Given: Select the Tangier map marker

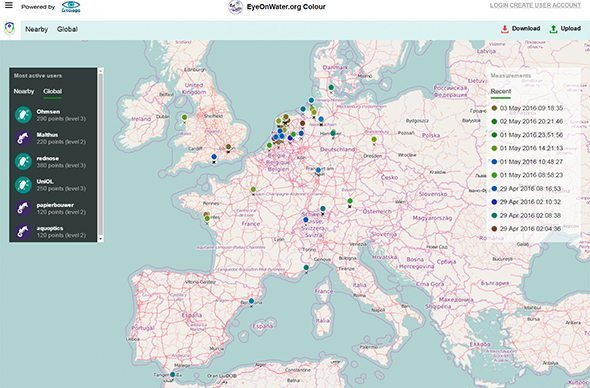Looking at the screenshot, I should click(x=172, y=374).
